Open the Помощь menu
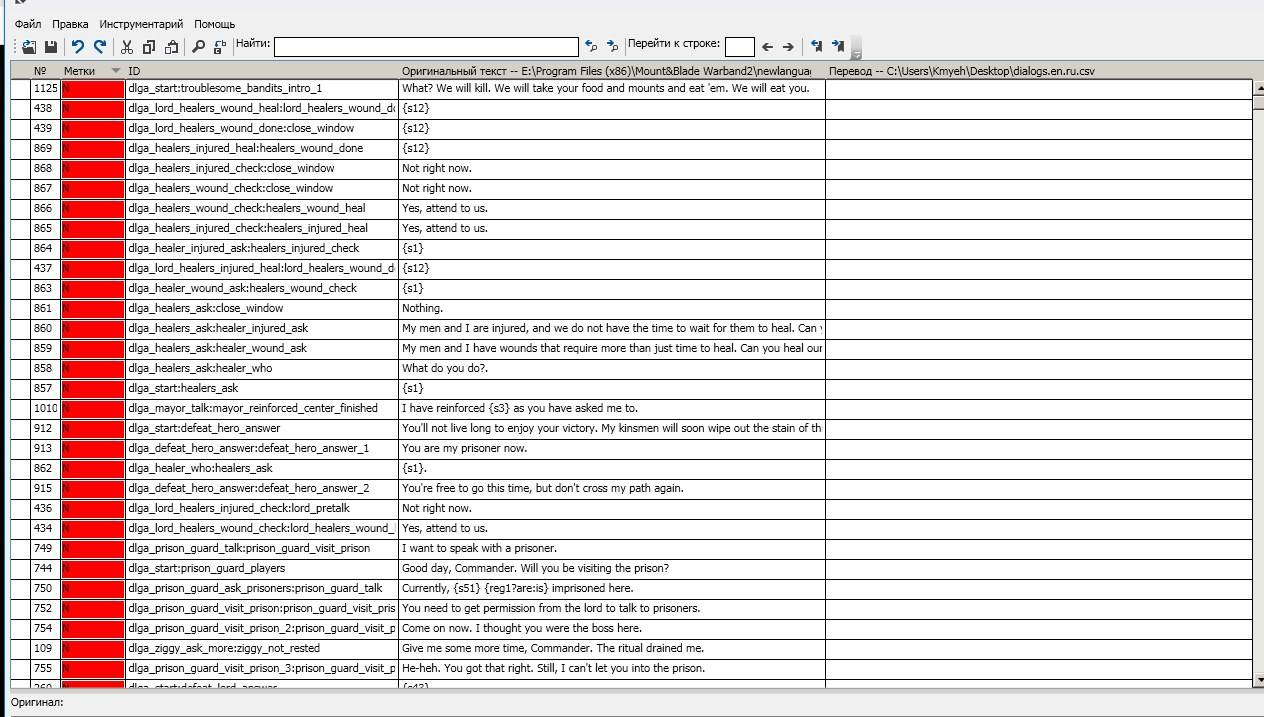This screenshot has height=717, width=1264. [x=215, y=24]
